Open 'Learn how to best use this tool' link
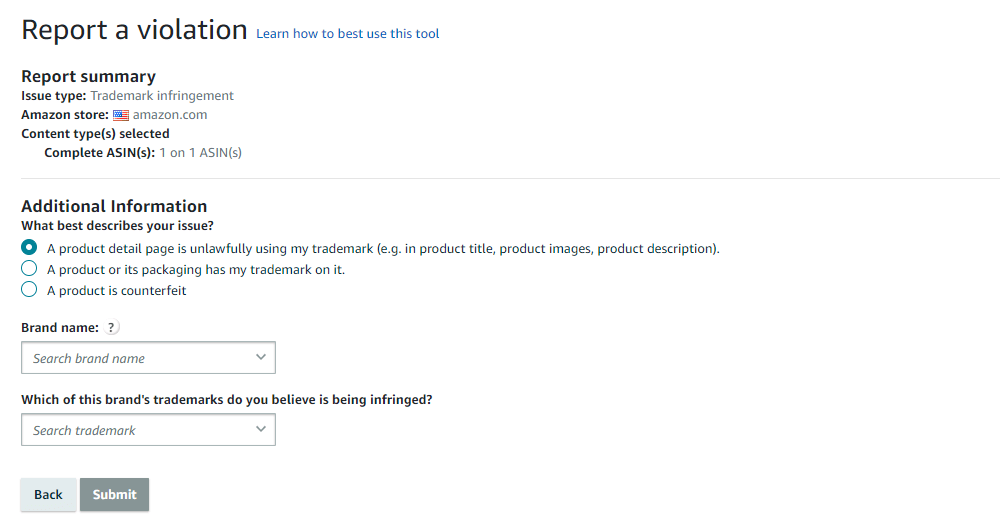Screen dimensions: 1000x532 (x=348, y=34)
